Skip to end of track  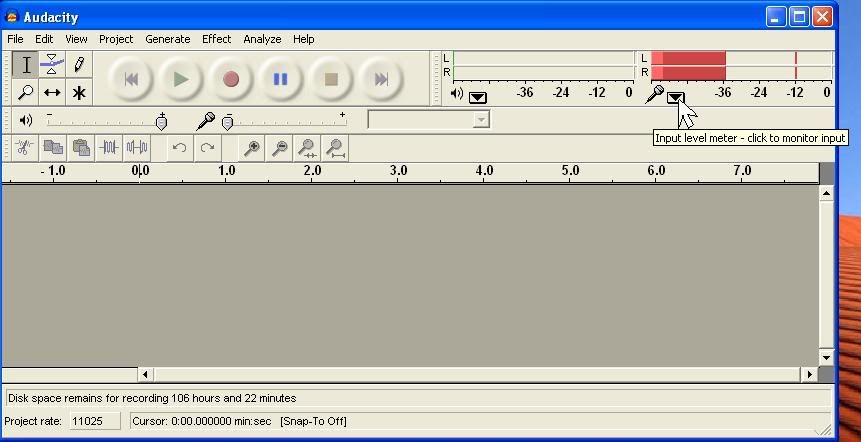click(381, 80)
